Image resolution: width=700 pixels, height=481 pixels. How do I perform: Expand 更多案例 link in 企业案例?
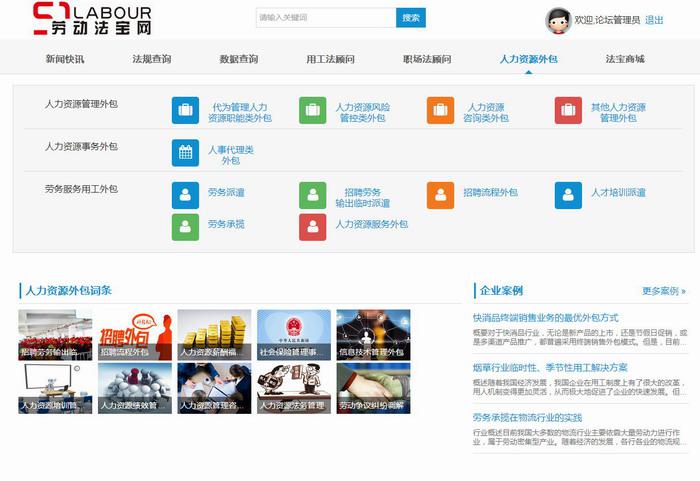pos(664,291)
